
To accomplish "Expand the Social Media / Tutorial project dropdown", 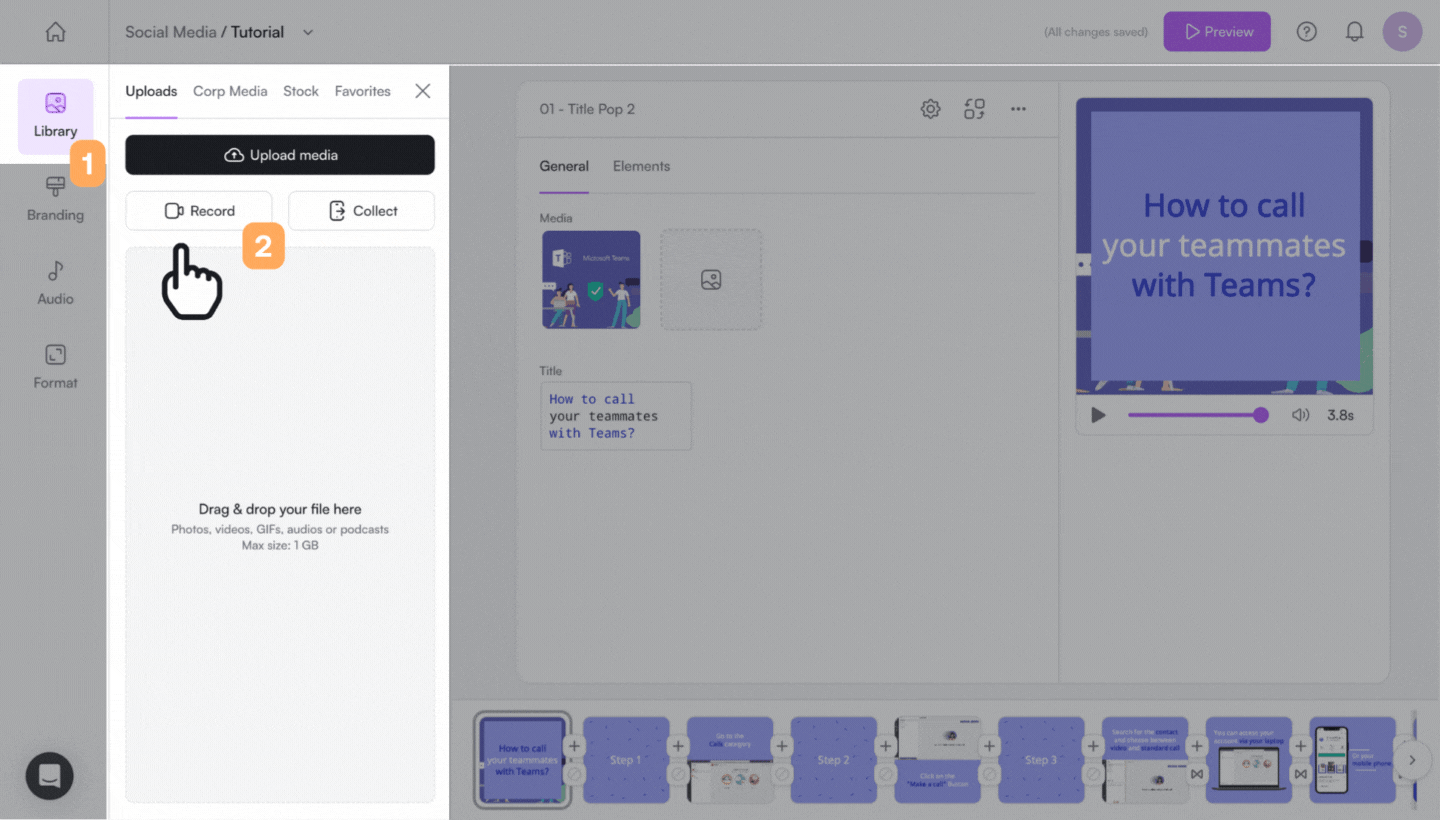I will (x=308, y=32).
